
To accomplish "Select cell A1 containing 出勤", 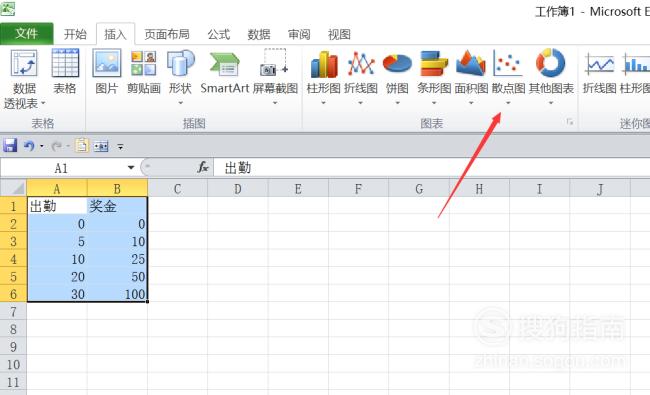I will (x=57, y=206).
